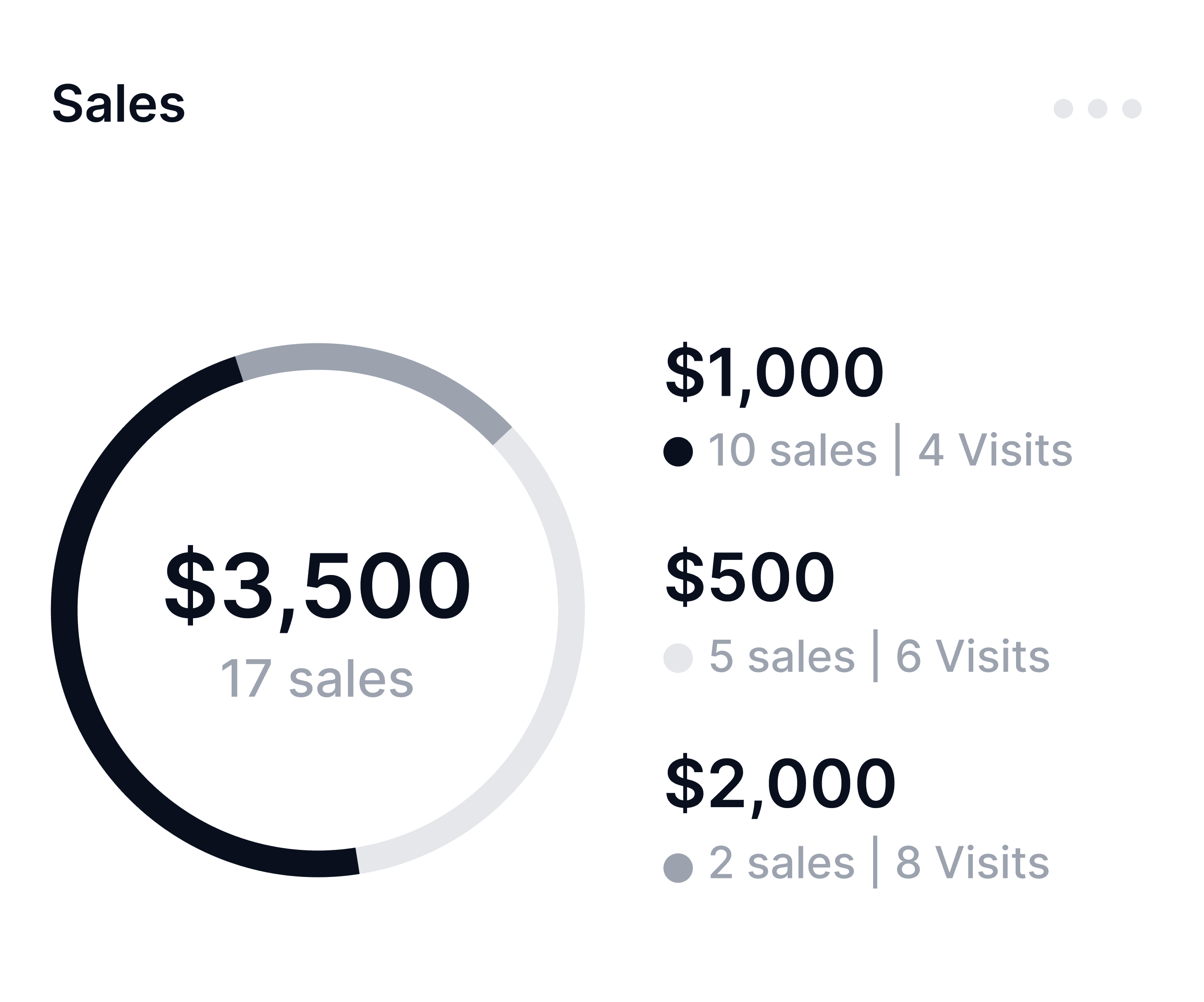Viewport: 1204px width, 1002px height.
Task: Click the black legend dot beside 10 sales
Action: click(x=678, y=452)
